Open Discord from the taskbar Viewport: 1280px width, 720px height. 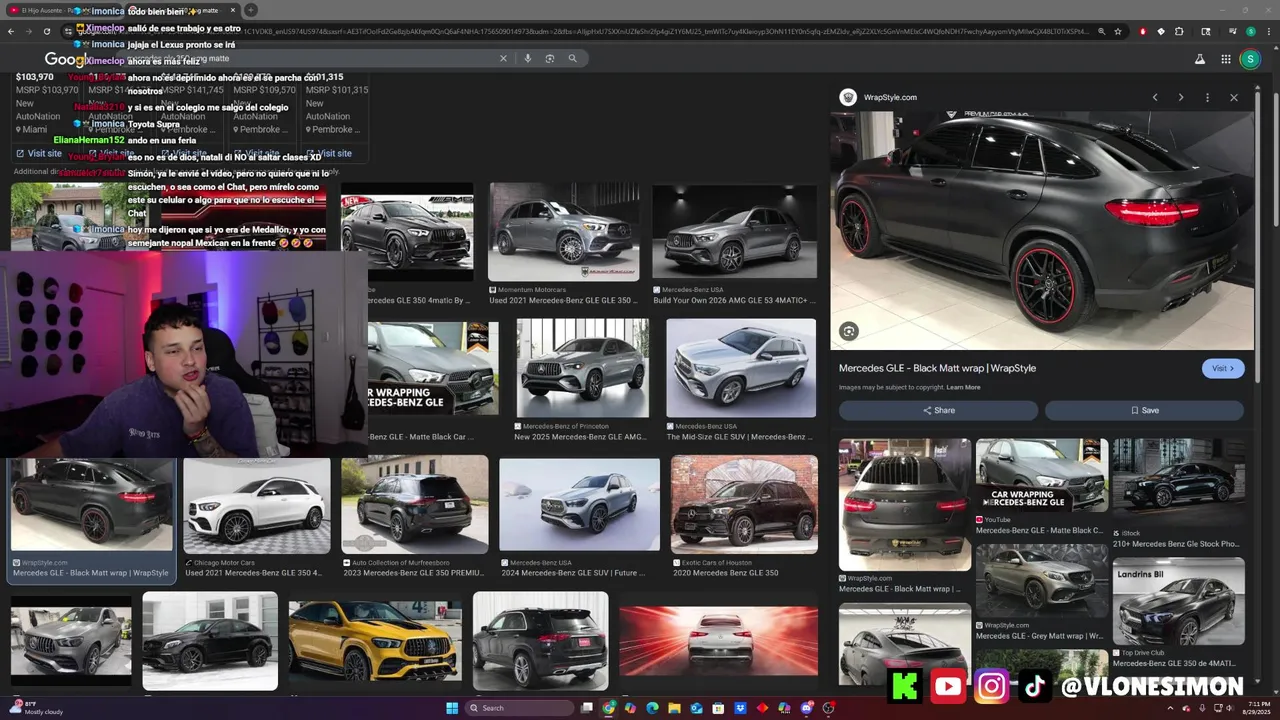coord(806,708)
